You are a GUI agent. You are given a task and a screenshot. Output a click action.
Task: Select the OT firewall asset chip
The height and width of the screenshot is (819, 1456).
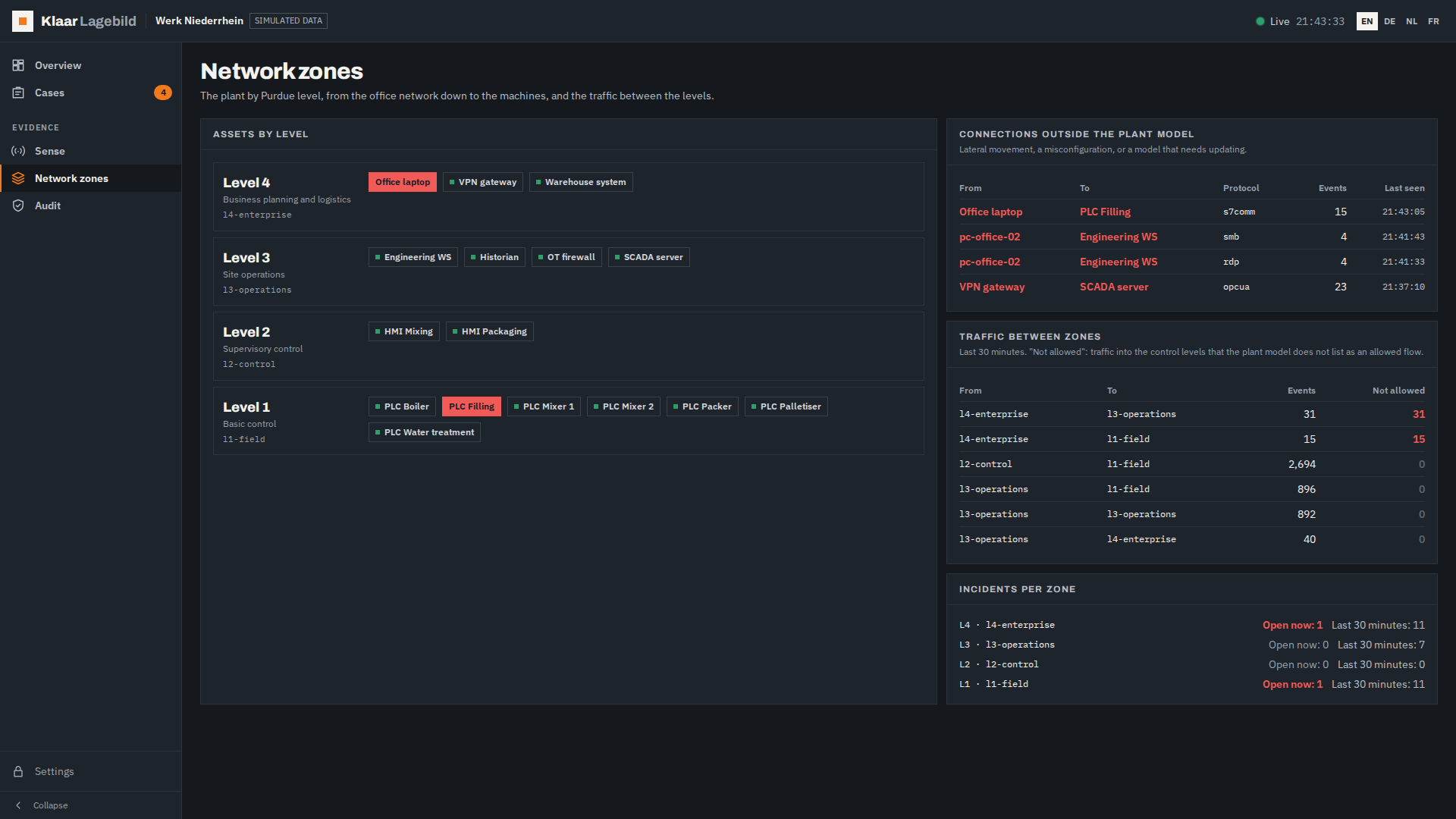point(566,257)
